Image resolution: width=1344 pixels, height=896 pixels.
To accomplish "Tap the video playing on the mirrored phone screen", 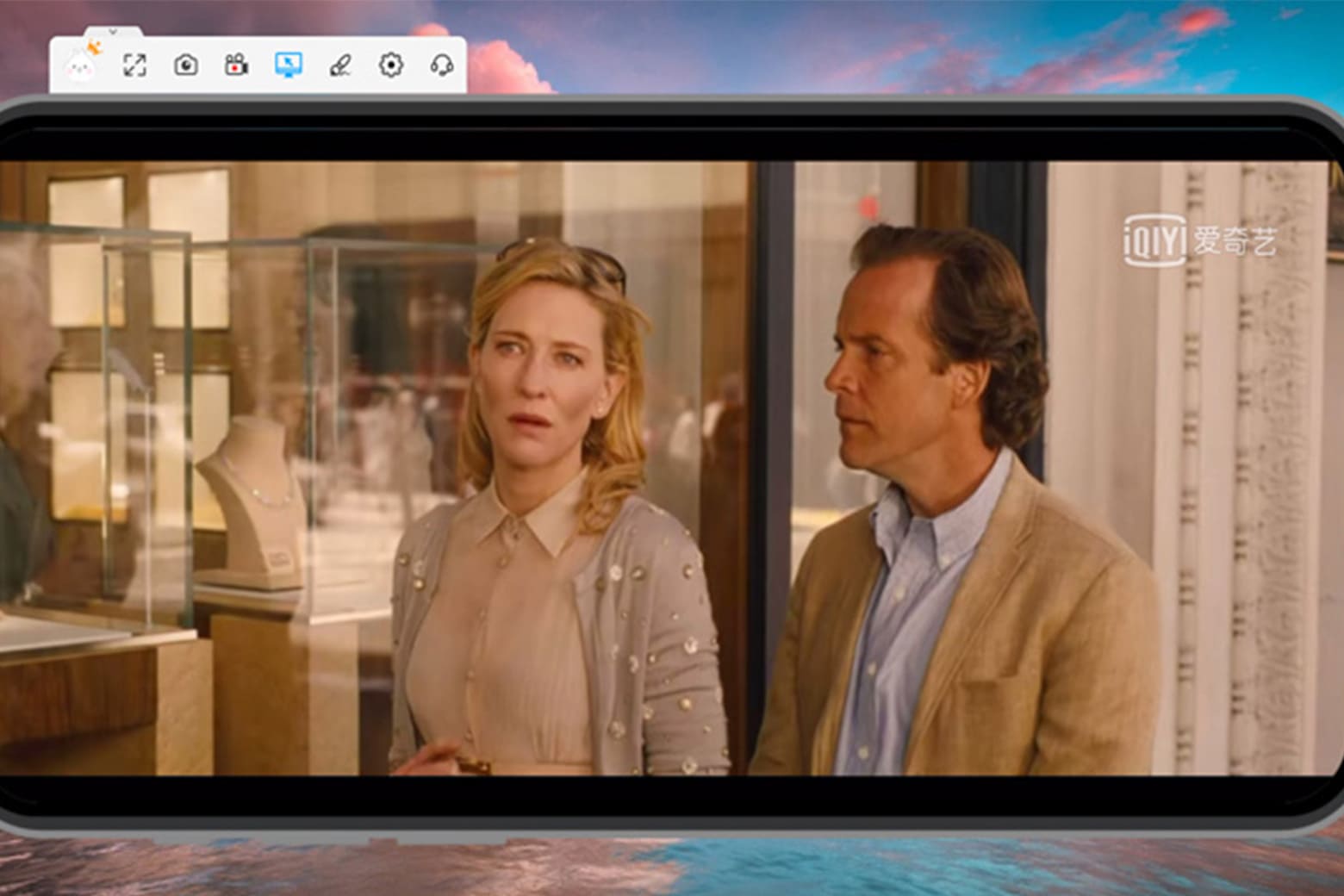I will click(672, 468).
